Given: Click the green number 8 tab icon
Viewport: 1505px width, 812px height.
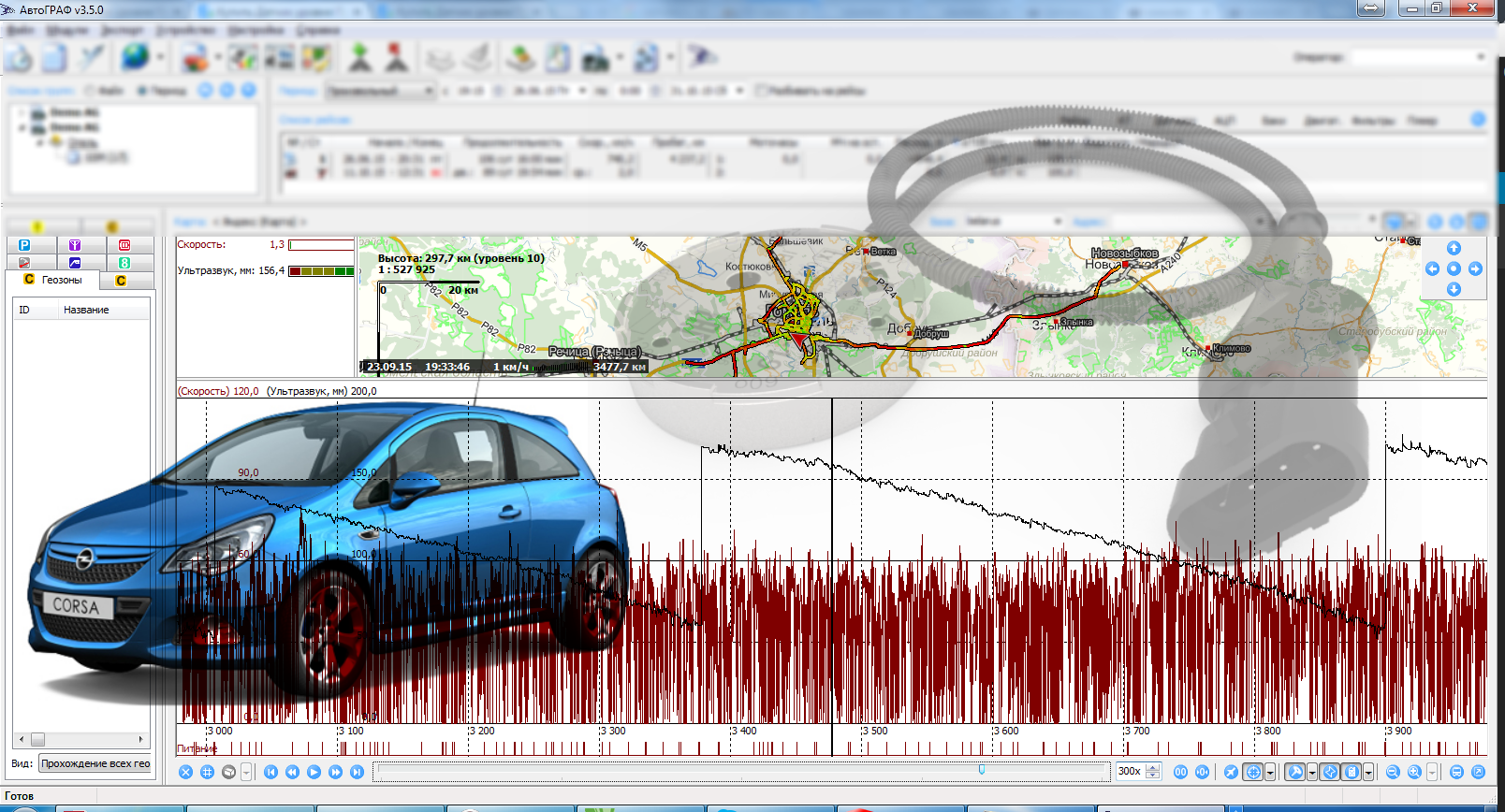Looking at the screenshot, I should tap(124, 263).
